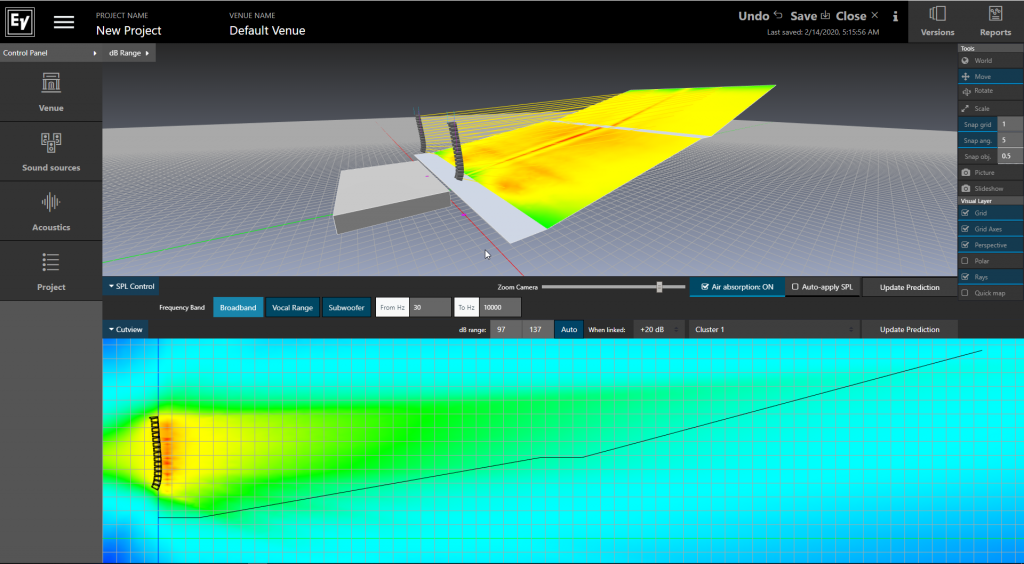Open the Venue section
This screenshot has height=564, width=1024.
[51, 92]
